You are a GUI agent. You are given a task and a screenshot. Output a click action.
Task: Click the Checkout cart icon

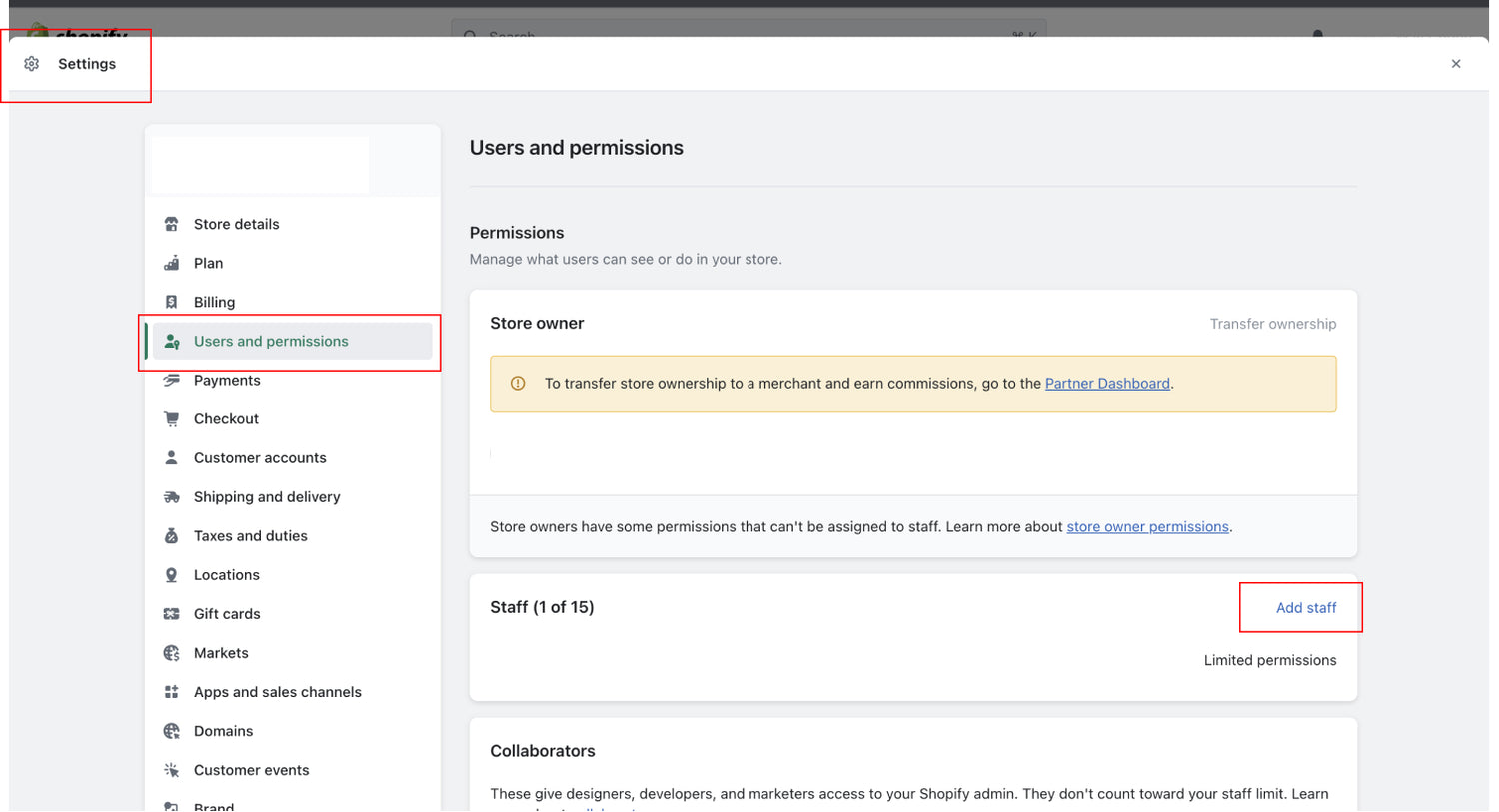pos(171,419)
